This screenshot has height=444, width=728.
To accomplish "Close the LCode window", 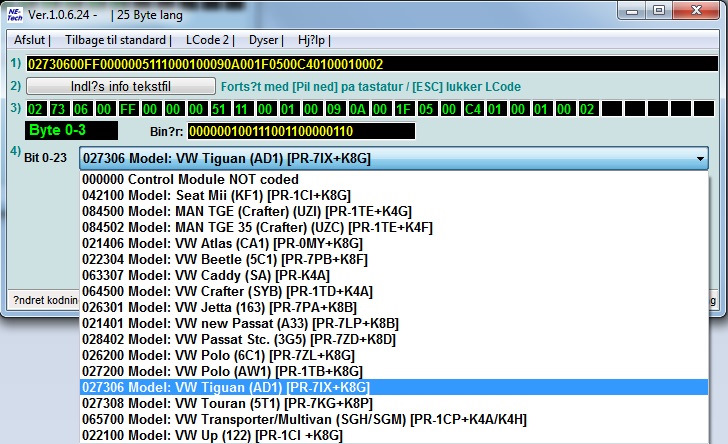I will (696, 11).
